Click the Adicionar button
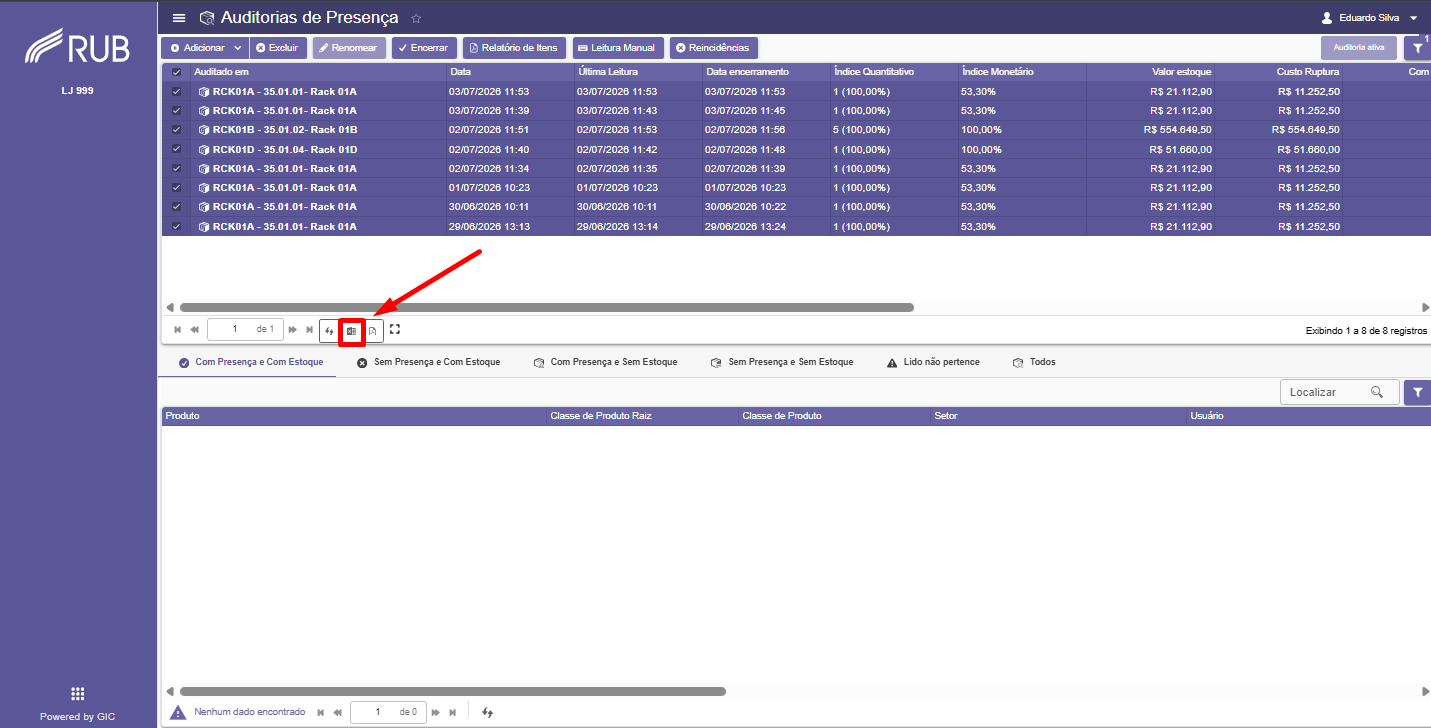 pyautogui.click(x=196, y=47)
